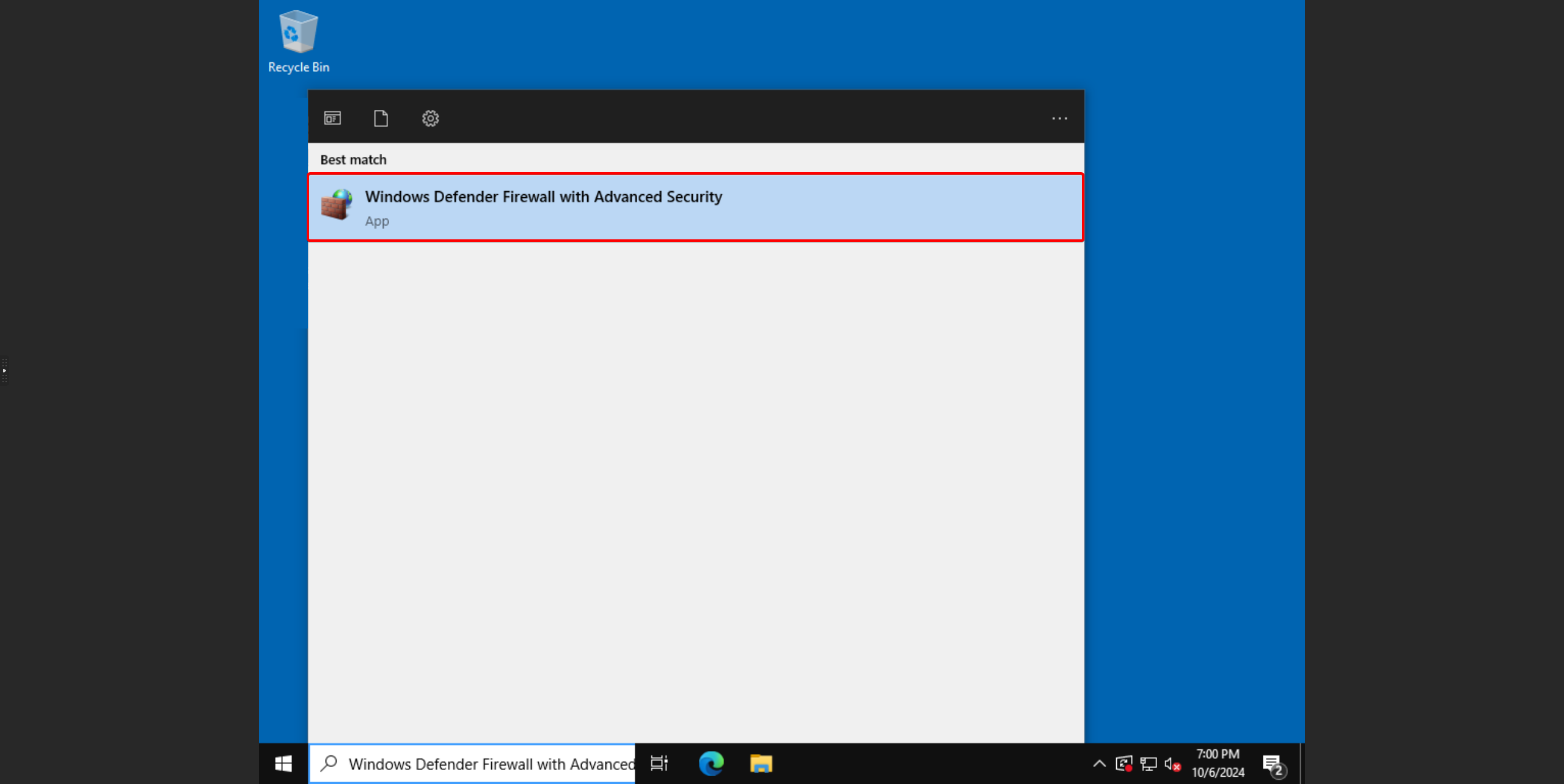Viewport: 1564px width, 784px height.
Task: Filter search results by Apps icon
Action: pos(332,118)
